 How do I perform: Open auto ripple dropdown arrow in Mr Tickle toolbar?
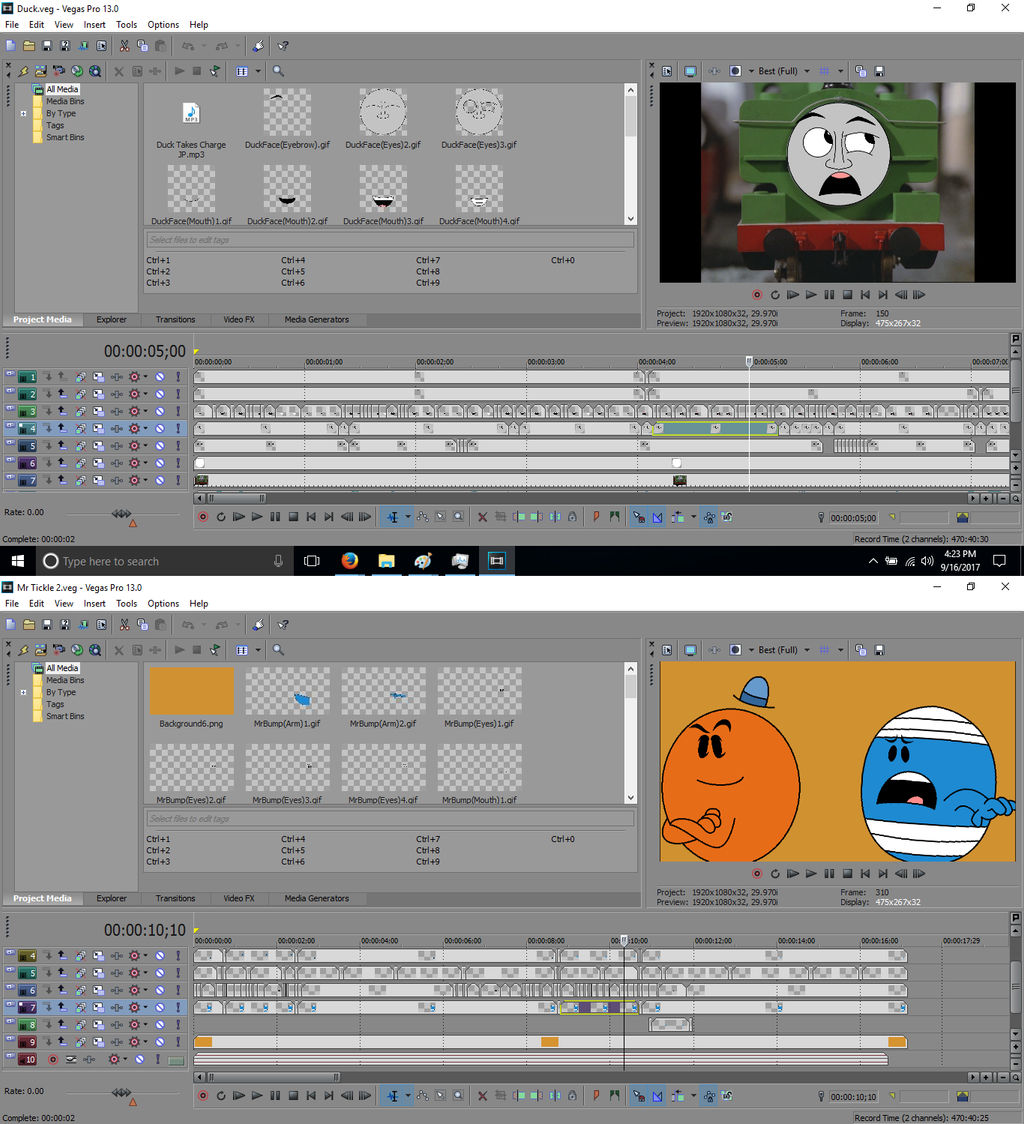tap(693, 1095)
